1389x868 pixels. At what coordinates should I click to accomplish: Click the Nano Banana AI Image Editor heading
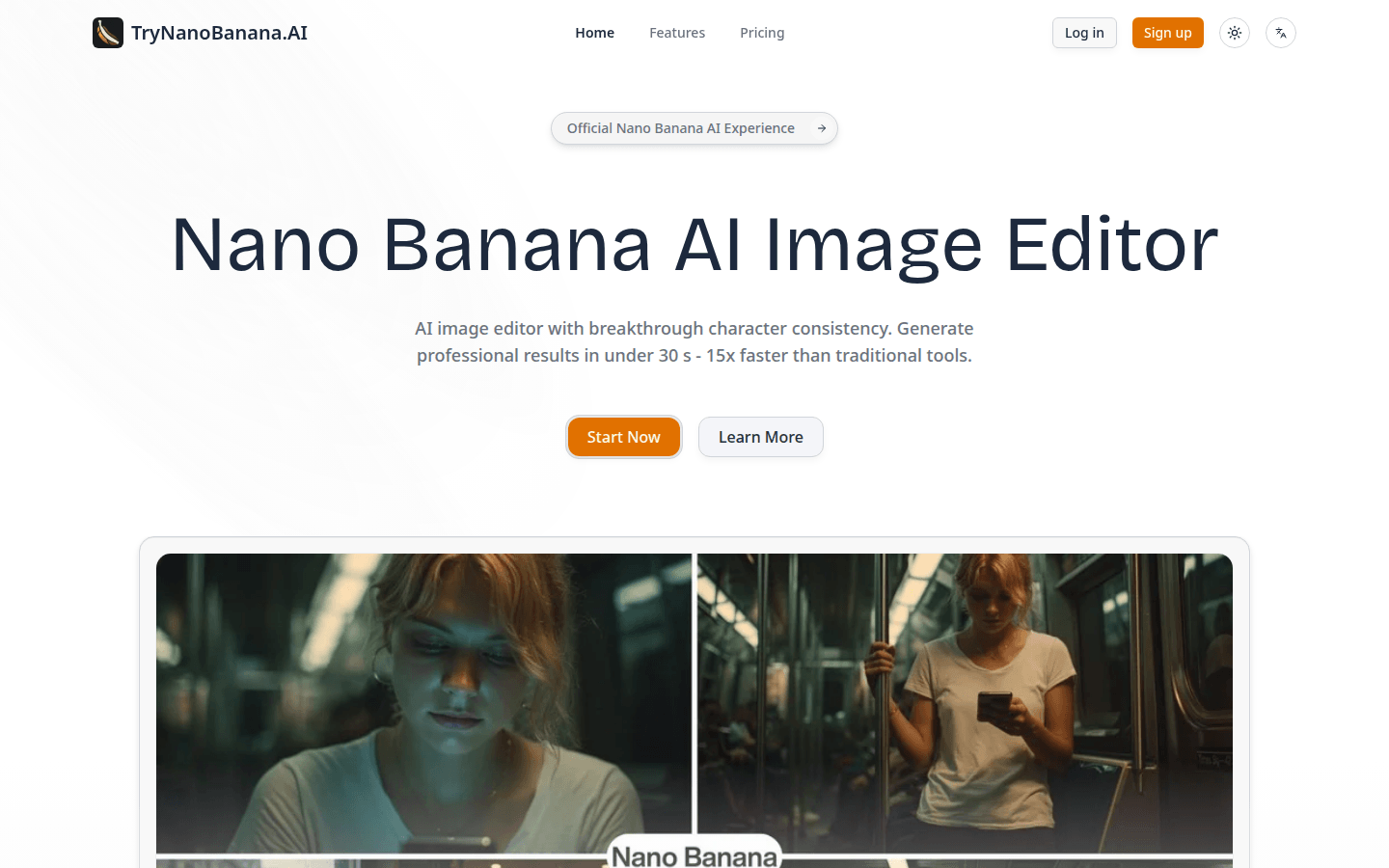click(694, 245)
